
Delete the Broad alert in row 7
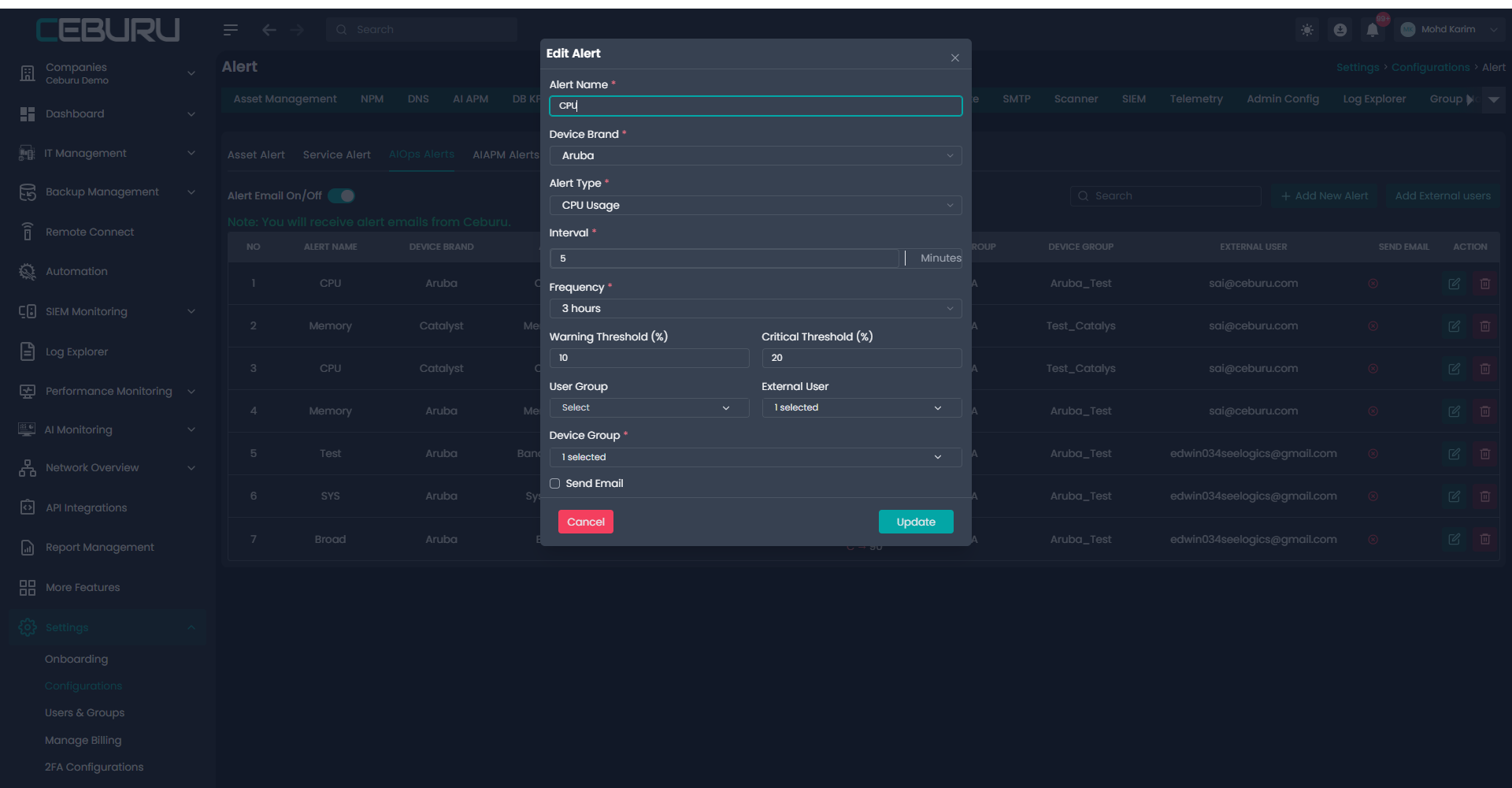[x=1484, y=540]
